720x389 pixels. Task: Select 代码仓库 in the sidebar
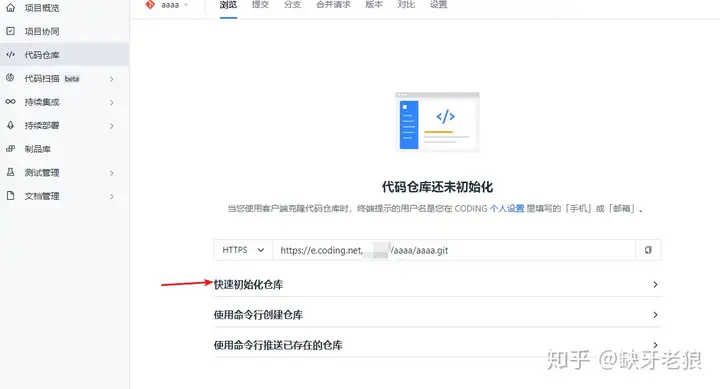(x=64, y=55)
